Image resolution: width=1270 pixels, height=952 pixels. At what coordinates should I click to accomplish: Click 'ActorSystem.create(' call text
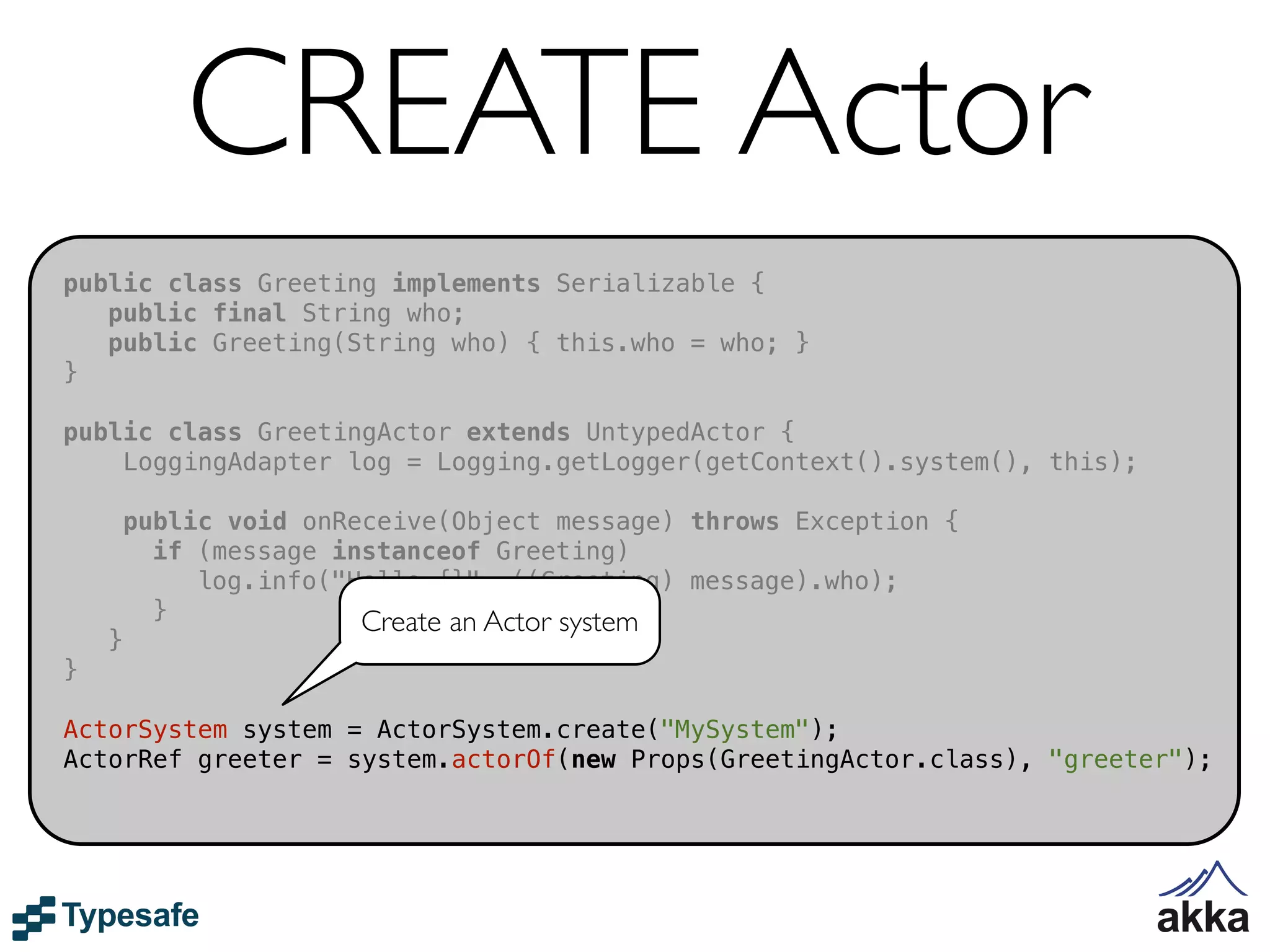[x=518, y=729]
